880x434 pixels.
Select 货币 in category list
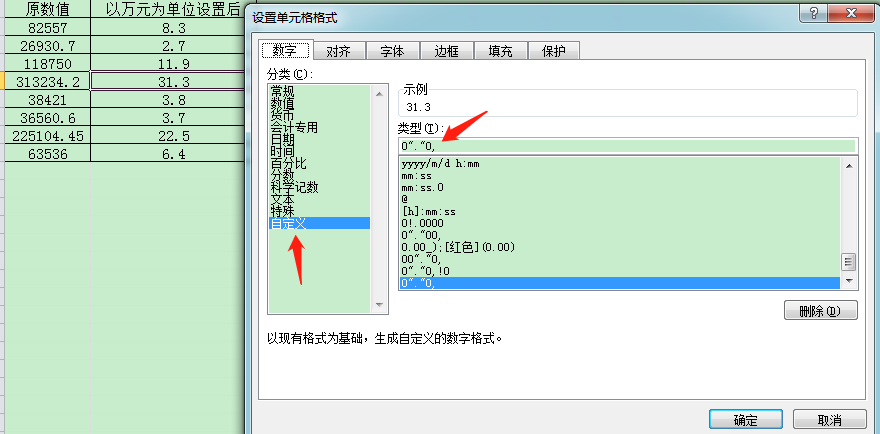319,116
